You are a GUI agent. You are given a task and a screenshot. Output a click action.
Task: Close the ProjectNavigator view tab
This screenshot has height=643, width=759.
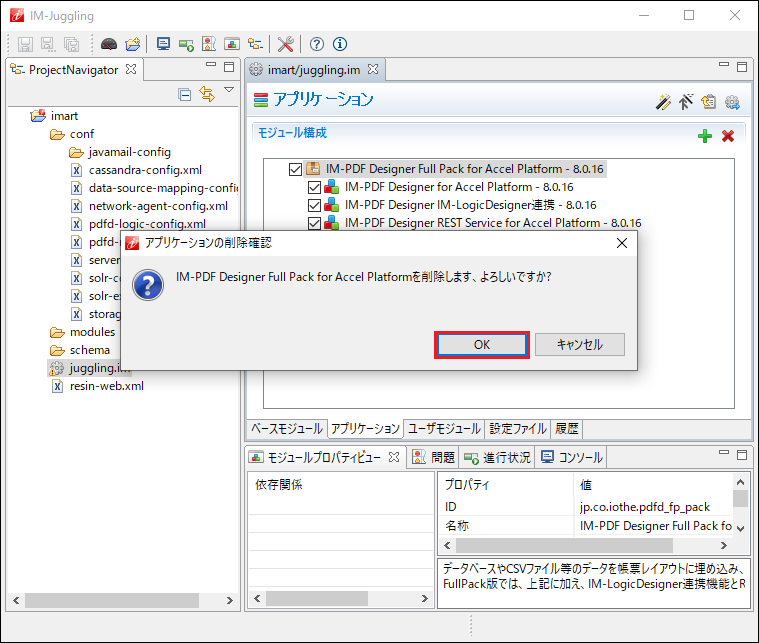point(131,69)
